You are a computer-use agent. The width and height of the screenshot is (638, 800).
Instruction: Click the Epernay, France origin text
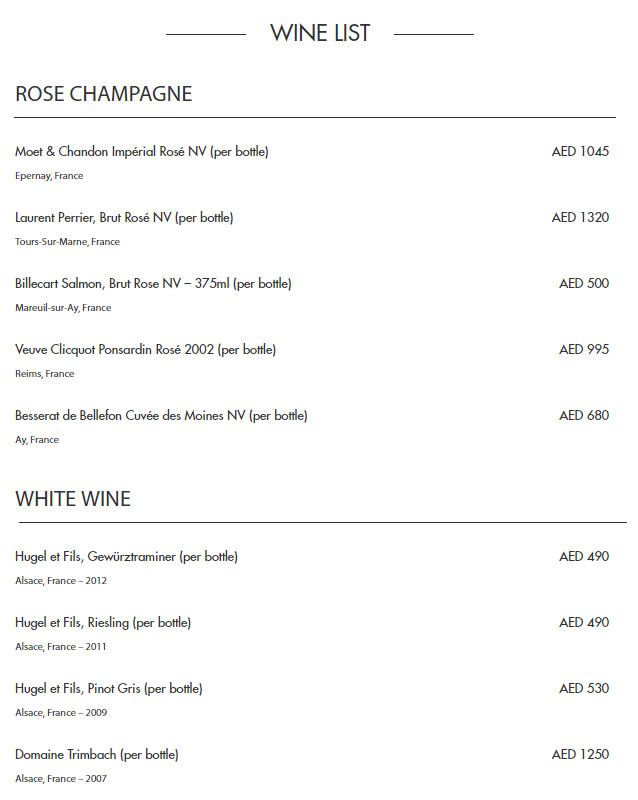pos(49,176)
